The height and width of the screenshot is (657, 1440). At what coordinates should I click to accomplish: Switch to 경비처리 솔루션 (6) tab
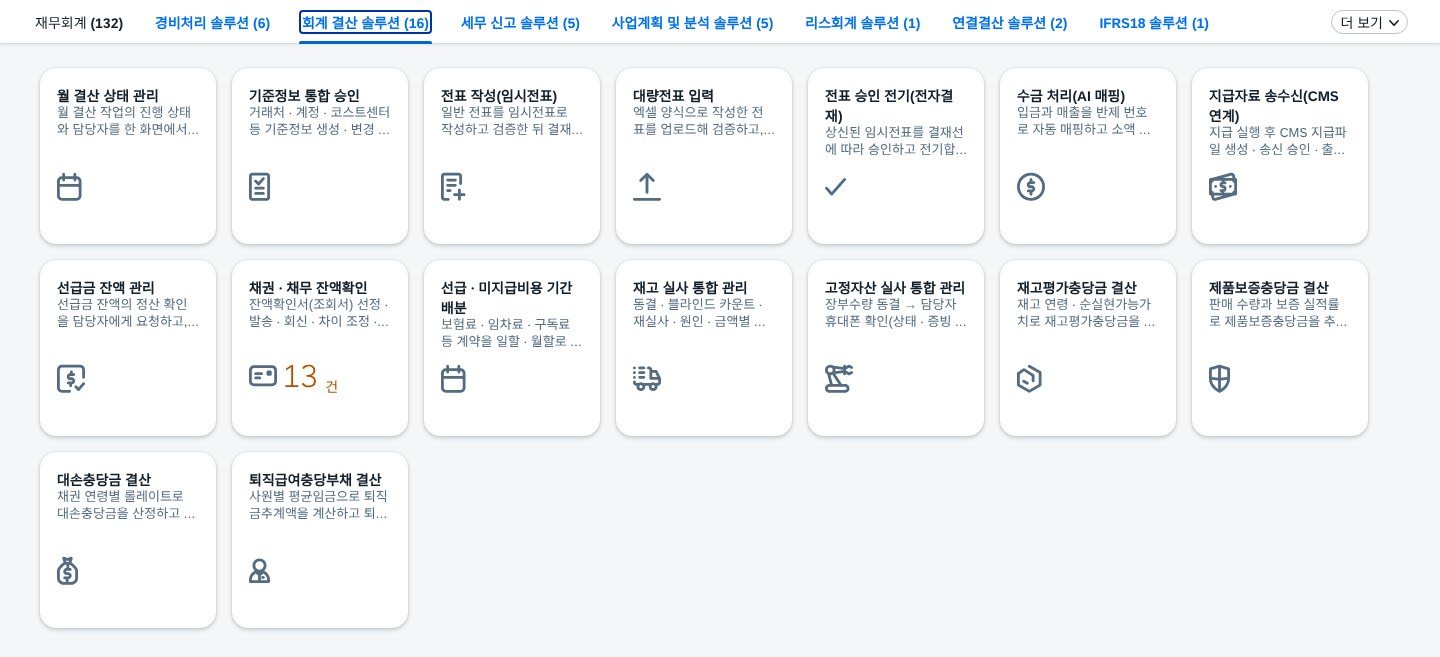click(x=212, y=23)
